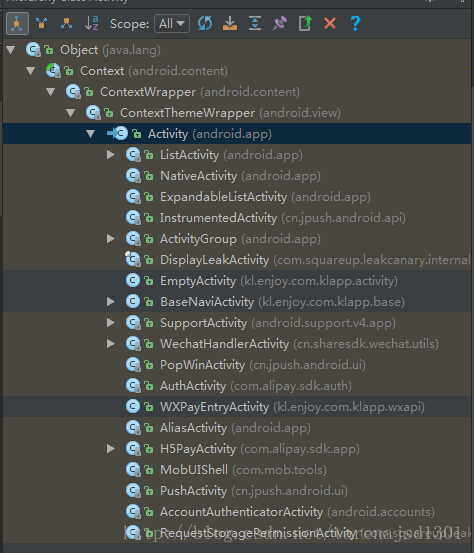The height and width of the screenshot is (553, 474).
Task: Export hierarchy to text file
Action: click(305, 24)
